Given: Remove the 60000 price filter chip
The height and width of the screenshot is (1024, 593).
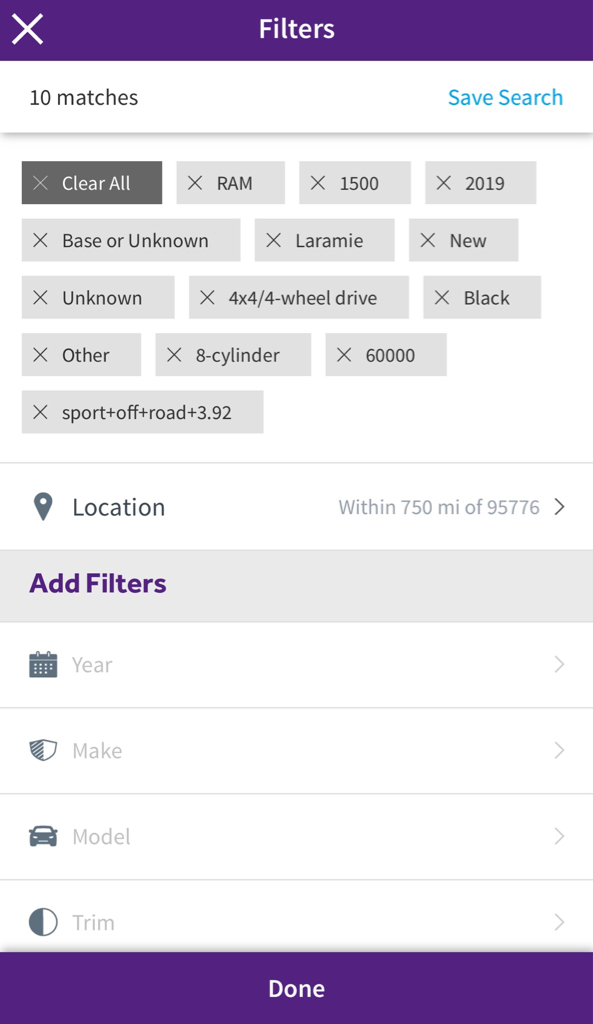Looking at the screenshot, I should coord(386,355).
